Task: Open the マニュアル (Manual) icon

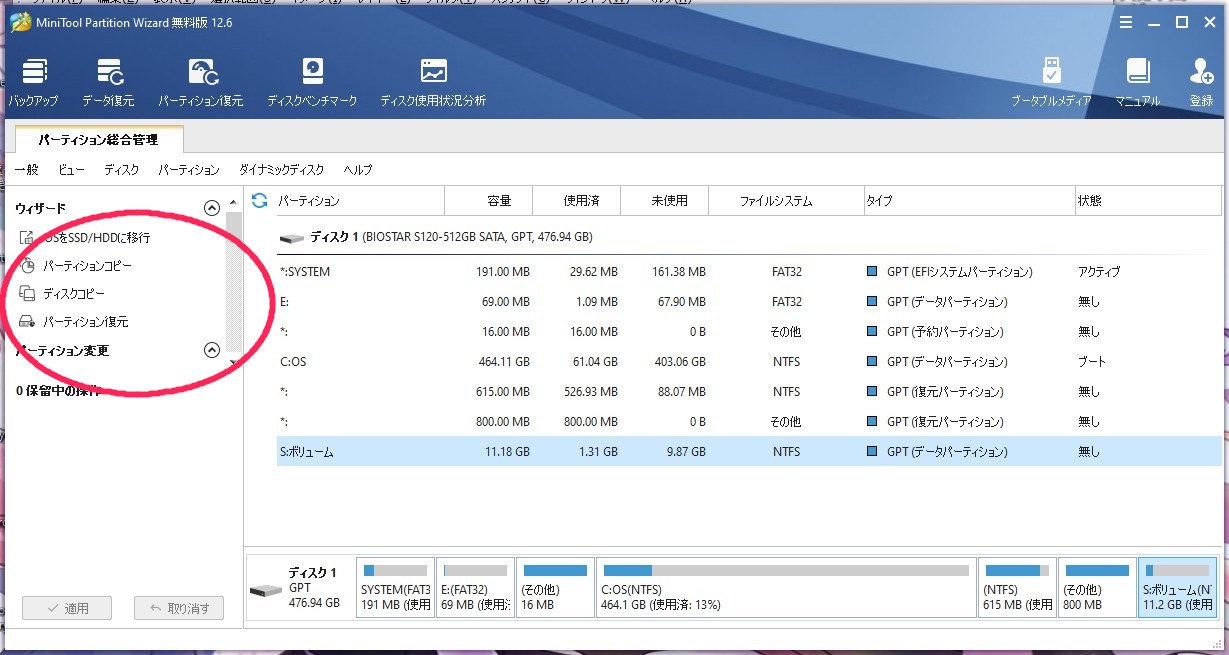Action: tap(1137, 74)
